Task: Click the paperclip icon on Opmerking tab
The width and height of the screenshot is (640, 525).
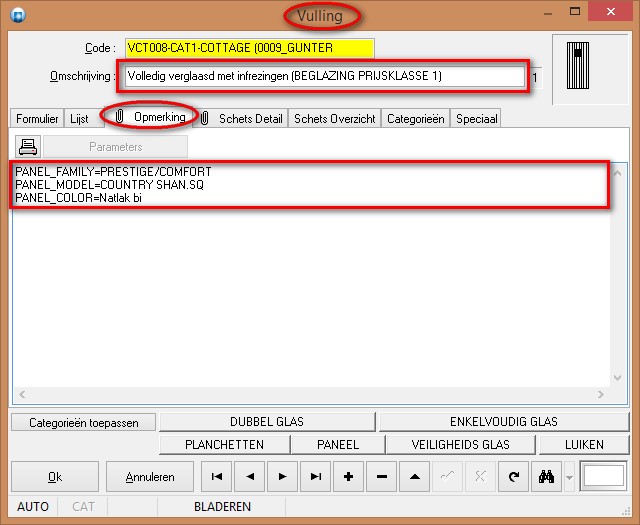Action: 119,117
